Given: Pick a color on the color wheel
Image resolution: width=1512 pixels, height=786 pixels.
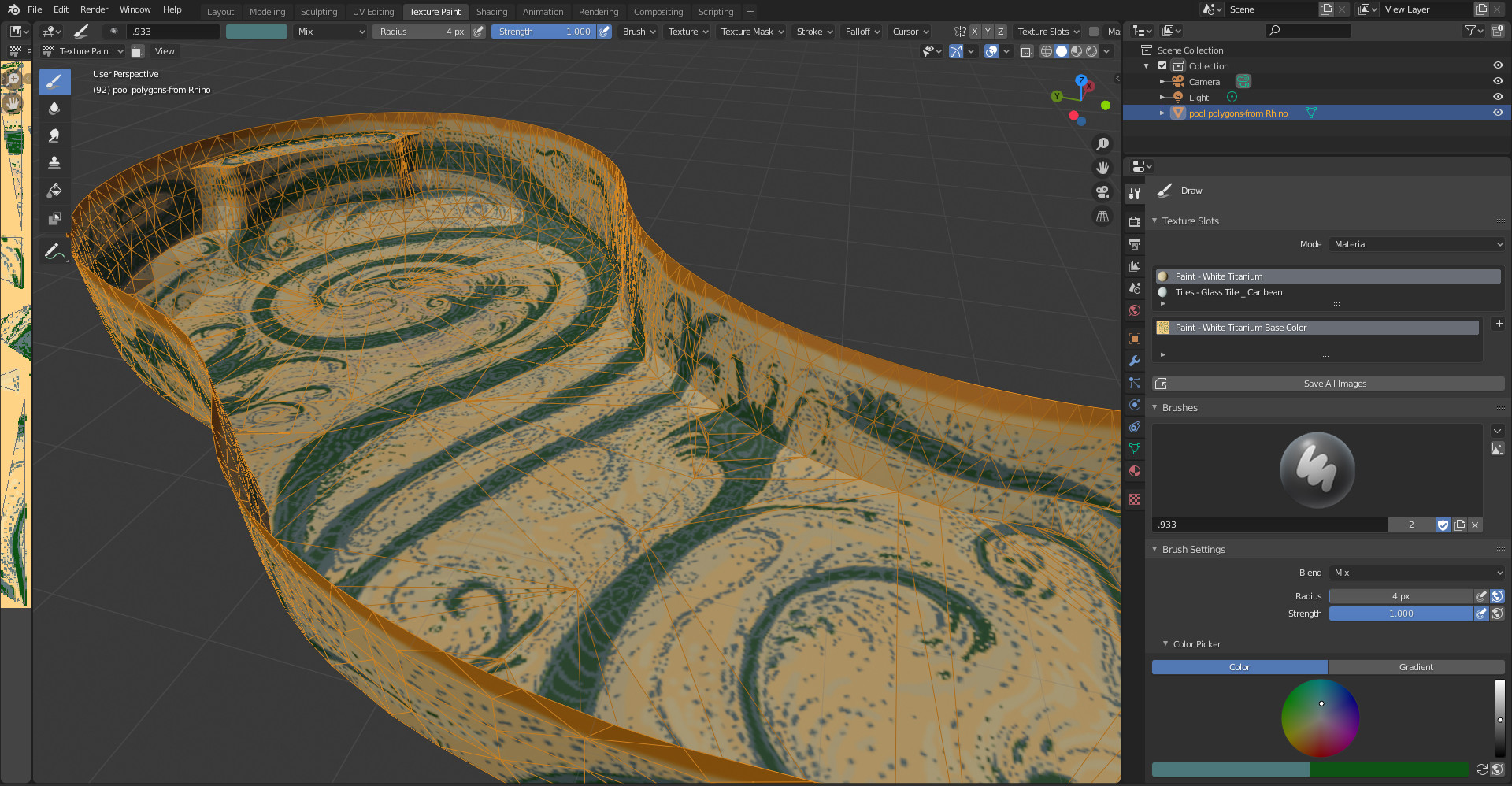Looking at the screenshot, I should (x=1320, y=717).
